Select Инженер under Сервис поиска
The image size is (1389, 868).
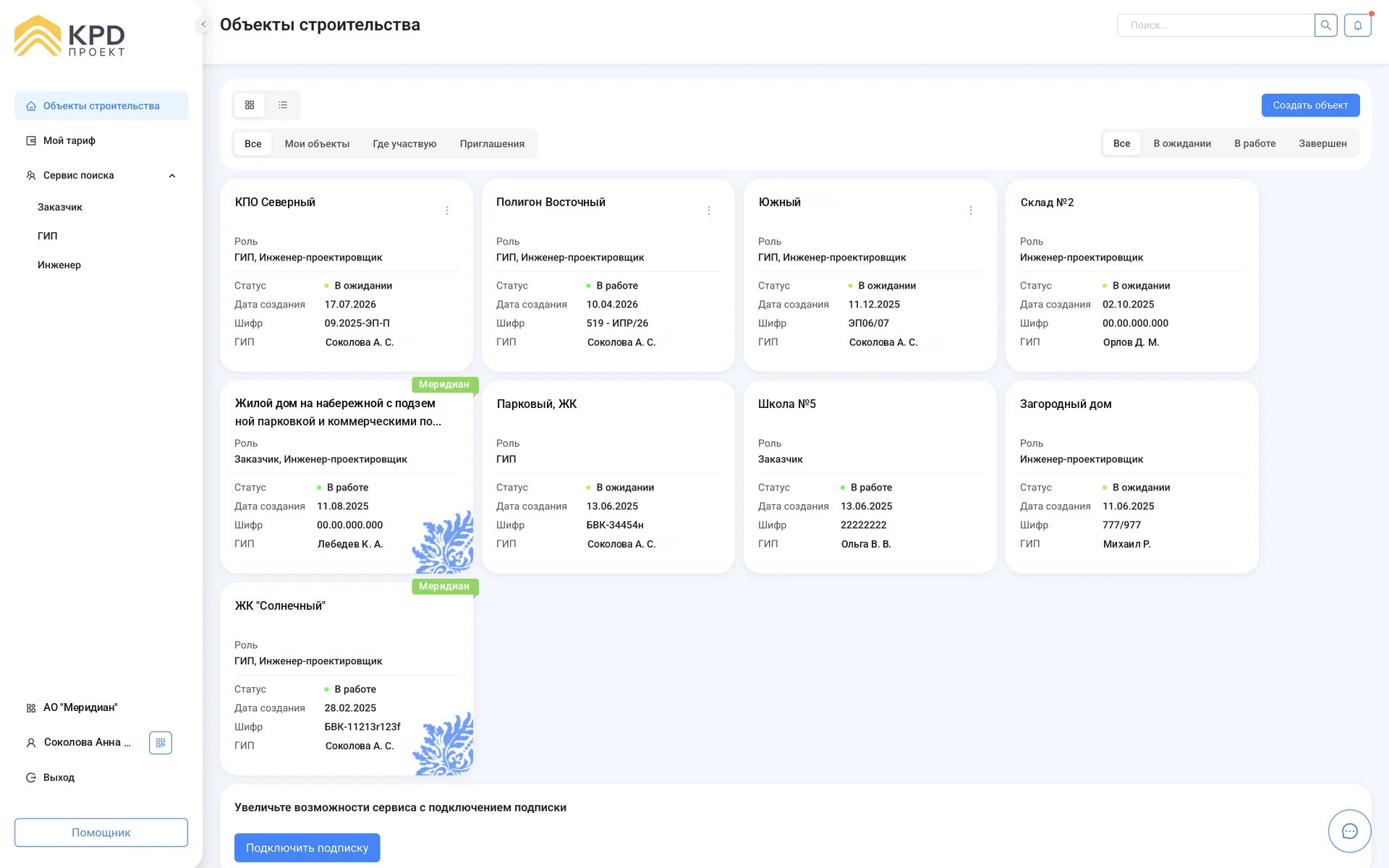tap(59, 265)
